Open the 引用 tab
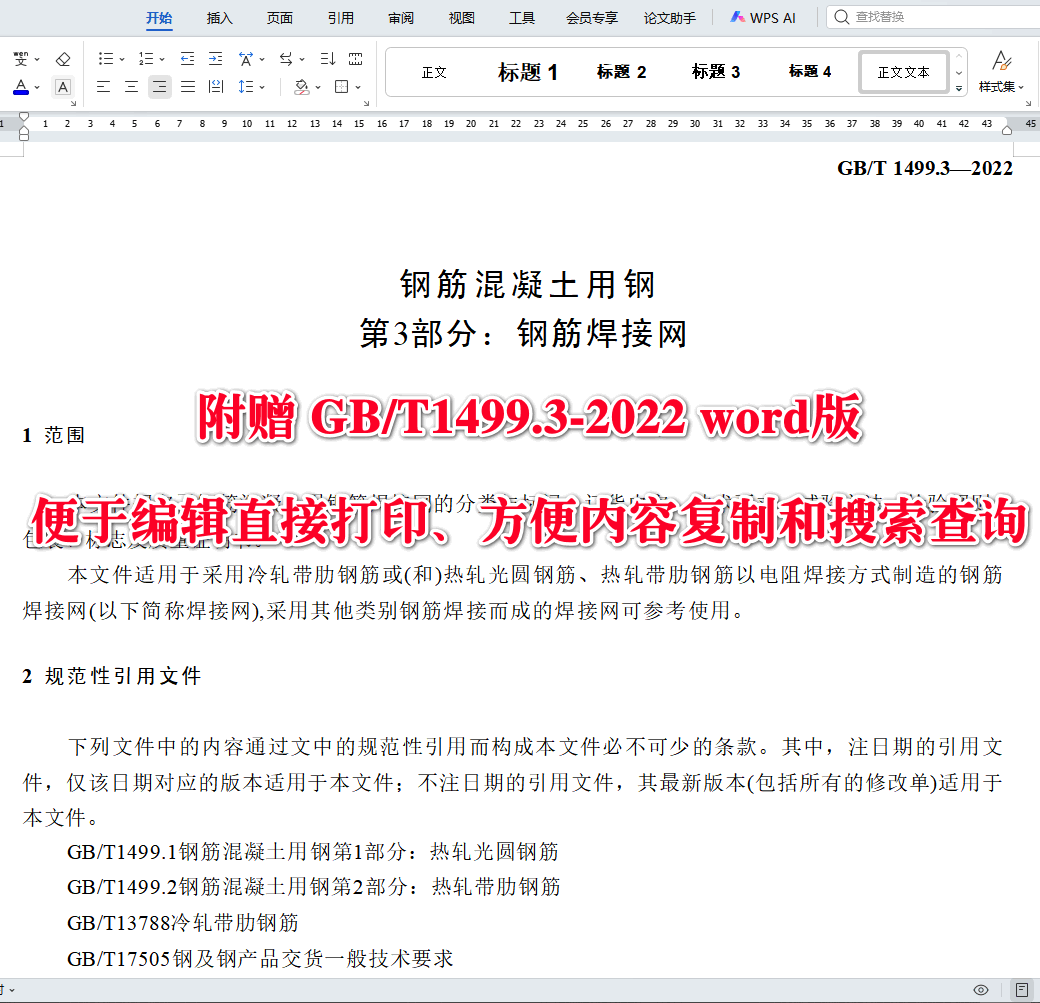 (341, 18)
